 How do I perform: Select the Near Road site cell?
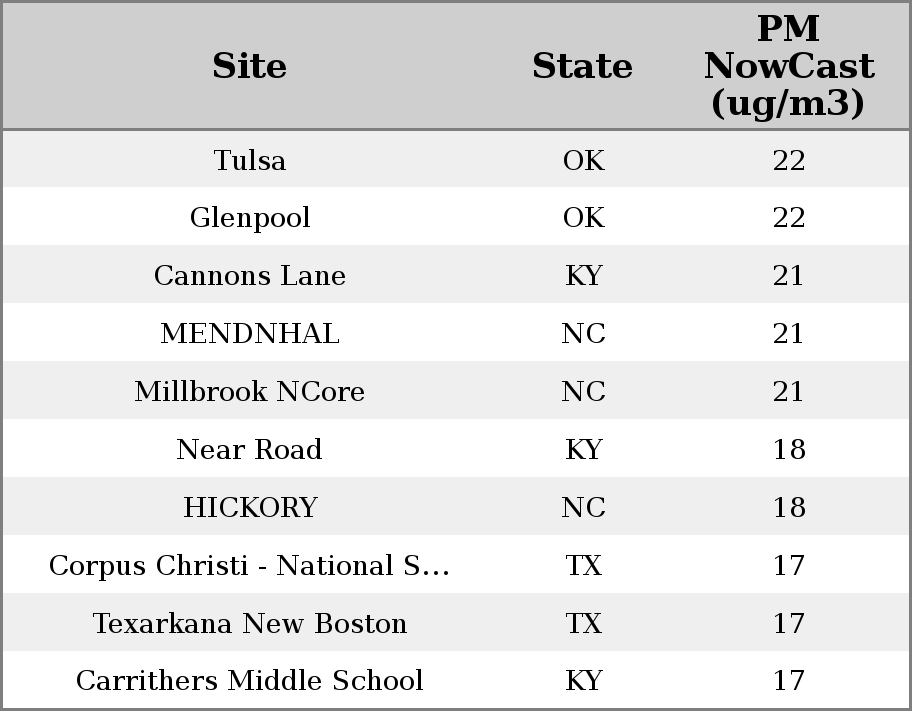(250, 449)
